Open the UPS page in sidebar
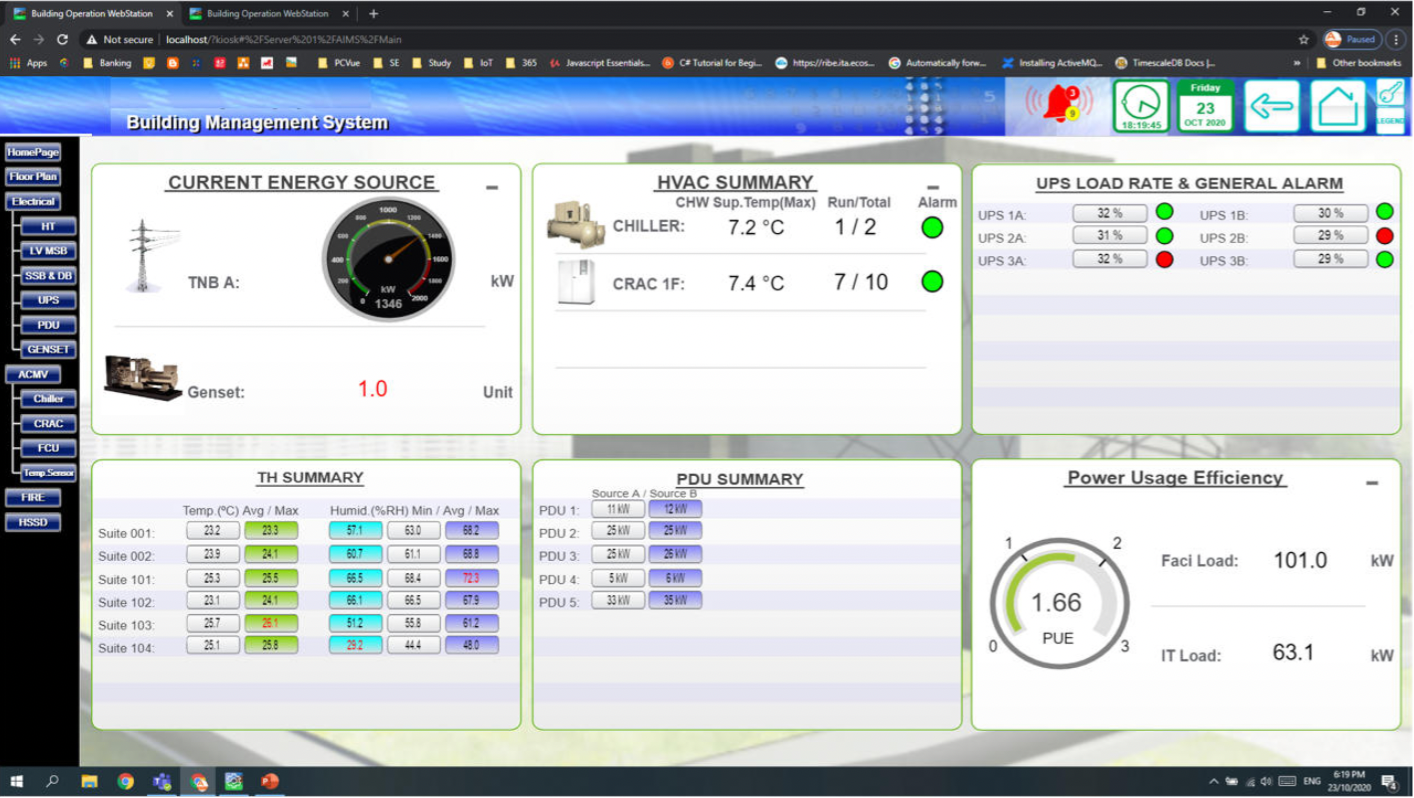 [48, 300]
